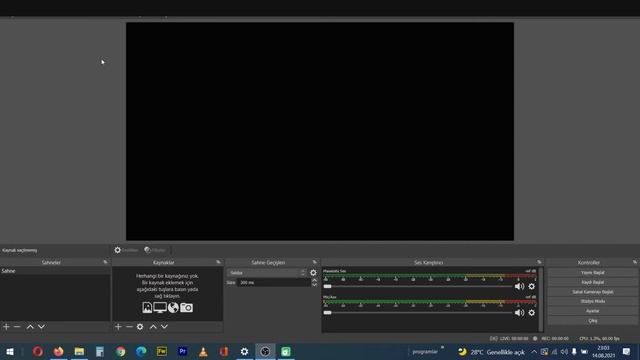
Task: Open scene transition settings gear
Action: pyautogui.click(x=313, y=273)
